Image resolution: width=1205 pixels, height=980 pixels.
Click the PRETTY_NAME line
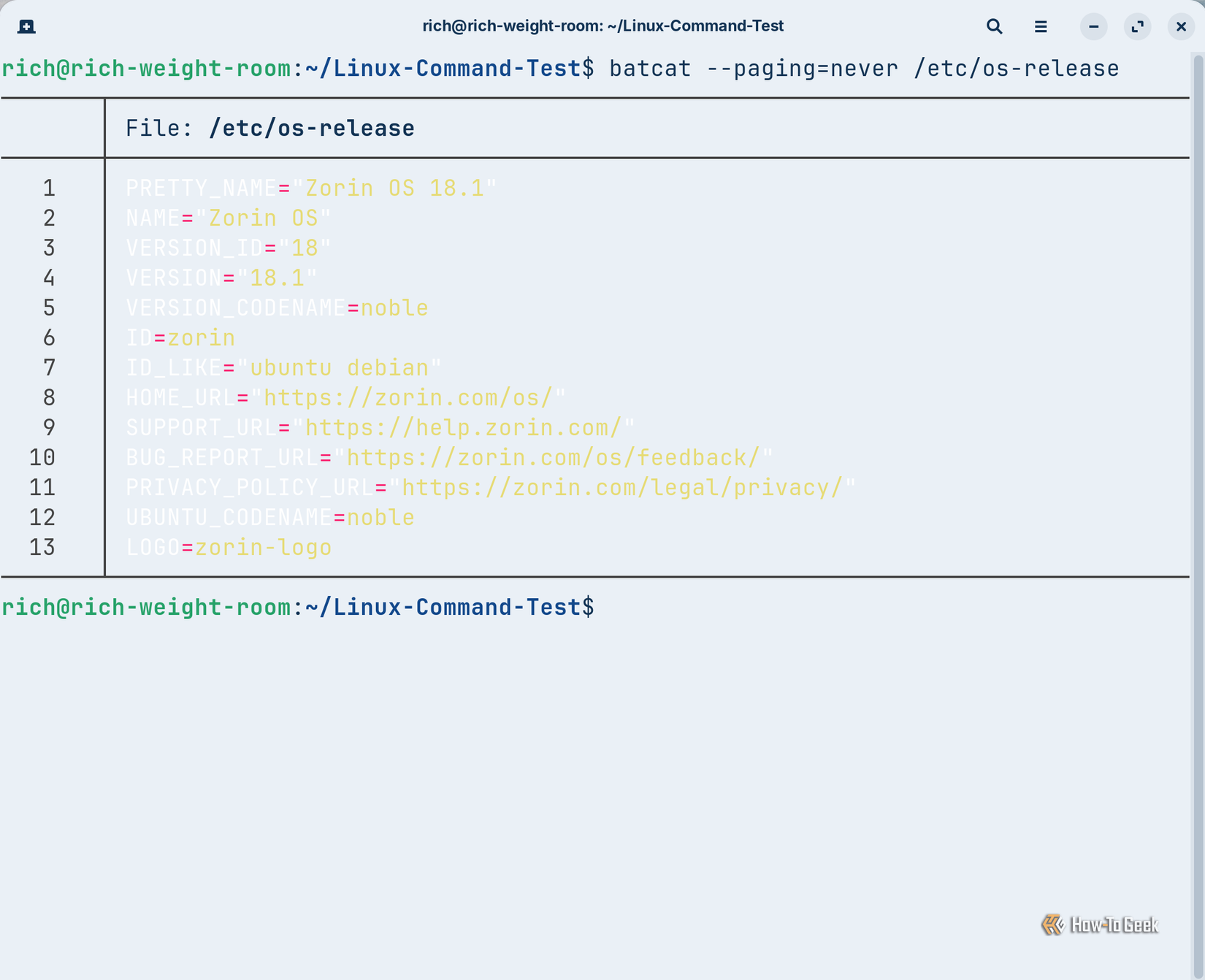point(311,188)
